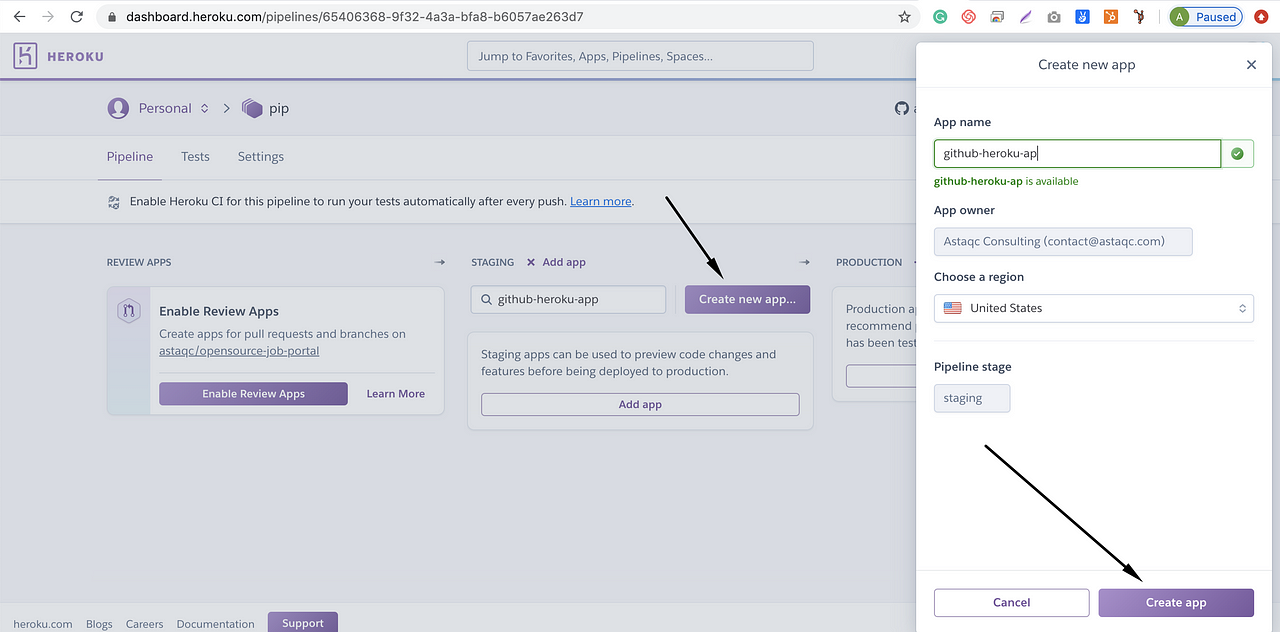
Task: Click the Pipeline stage staging field
Action: [972, 398]
